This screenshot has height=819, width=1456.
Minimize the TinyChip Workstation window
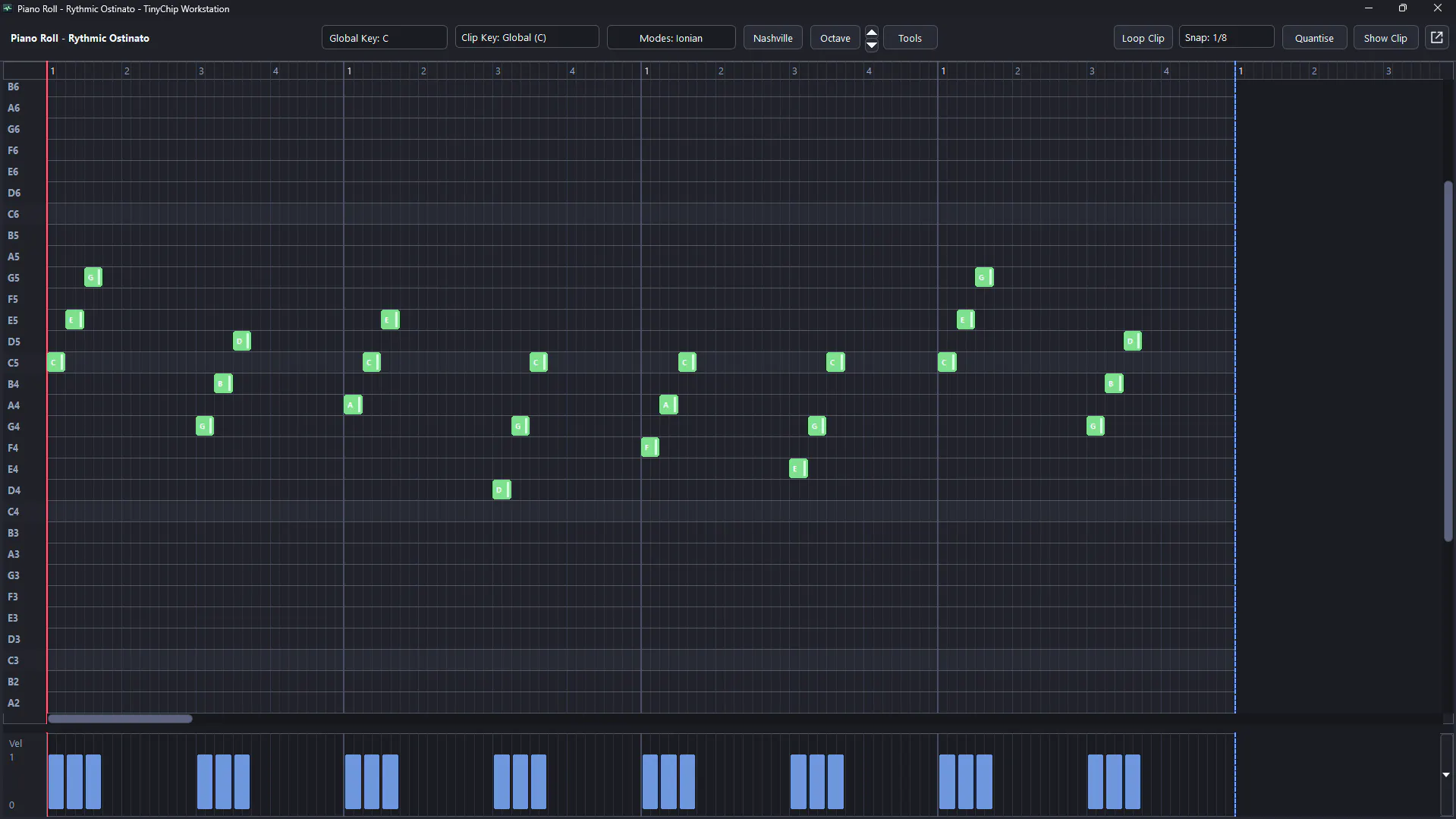point(1368,8)
